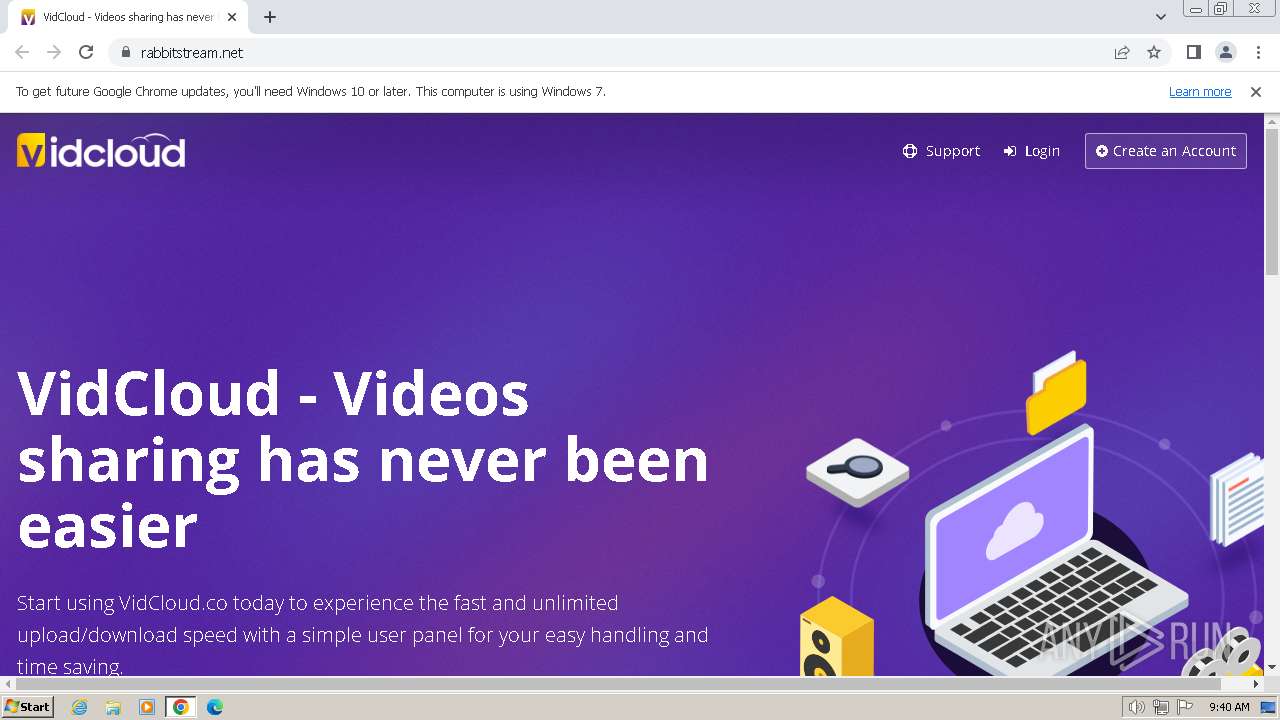Click the volume speaker tray icon

[x=1137, y=707]
